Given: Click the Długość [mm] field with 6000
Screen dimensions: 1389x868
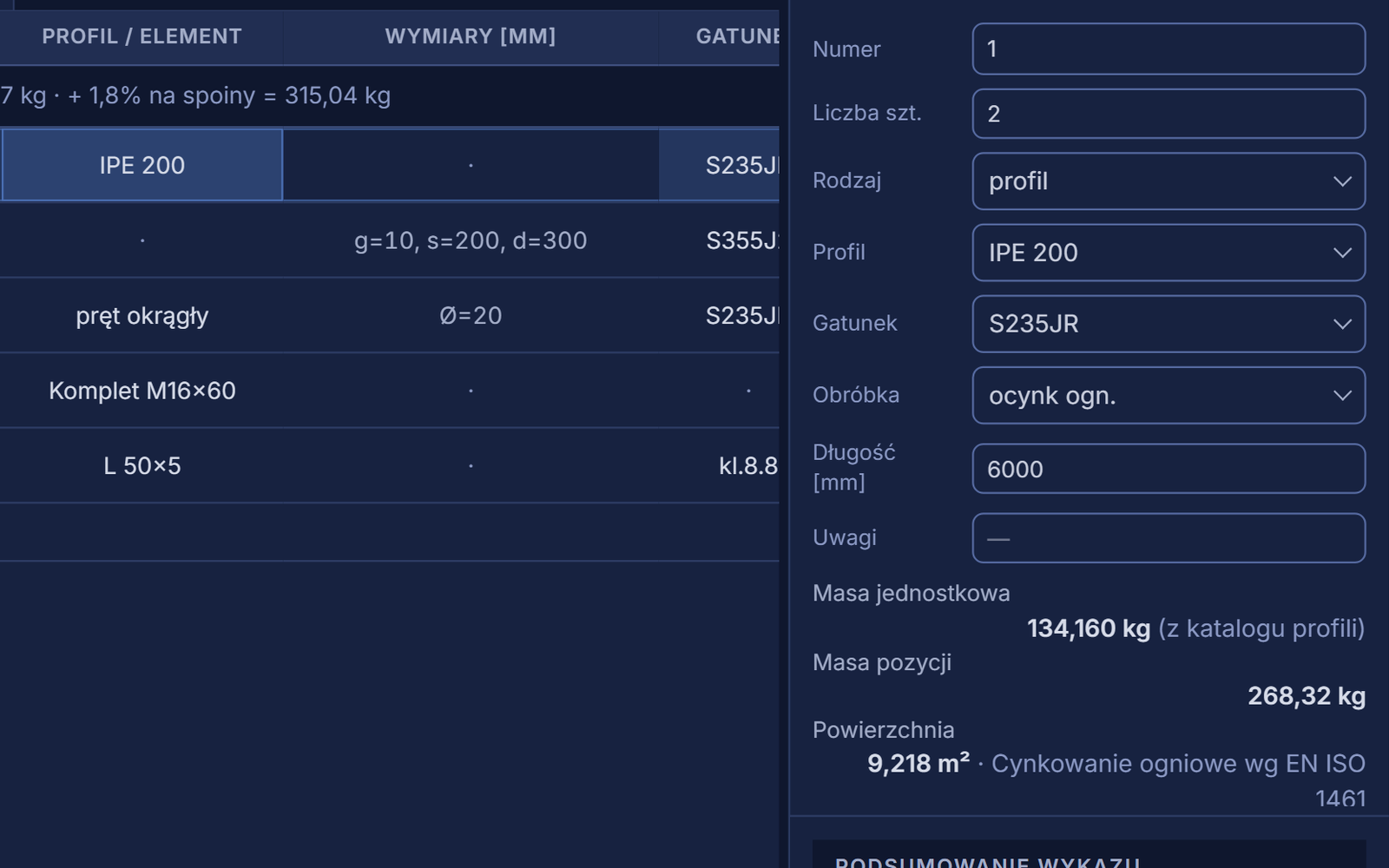Looking at the screenshot, I should 1168,469.
